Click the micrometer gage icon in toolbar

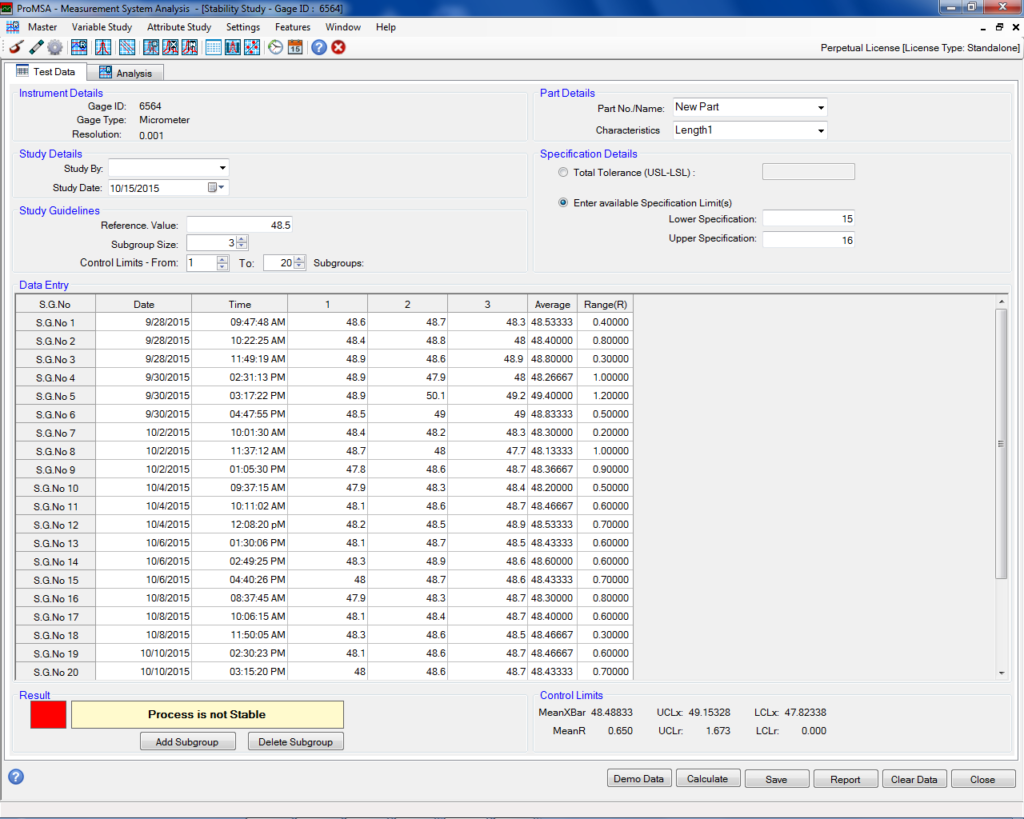point(15,47)
